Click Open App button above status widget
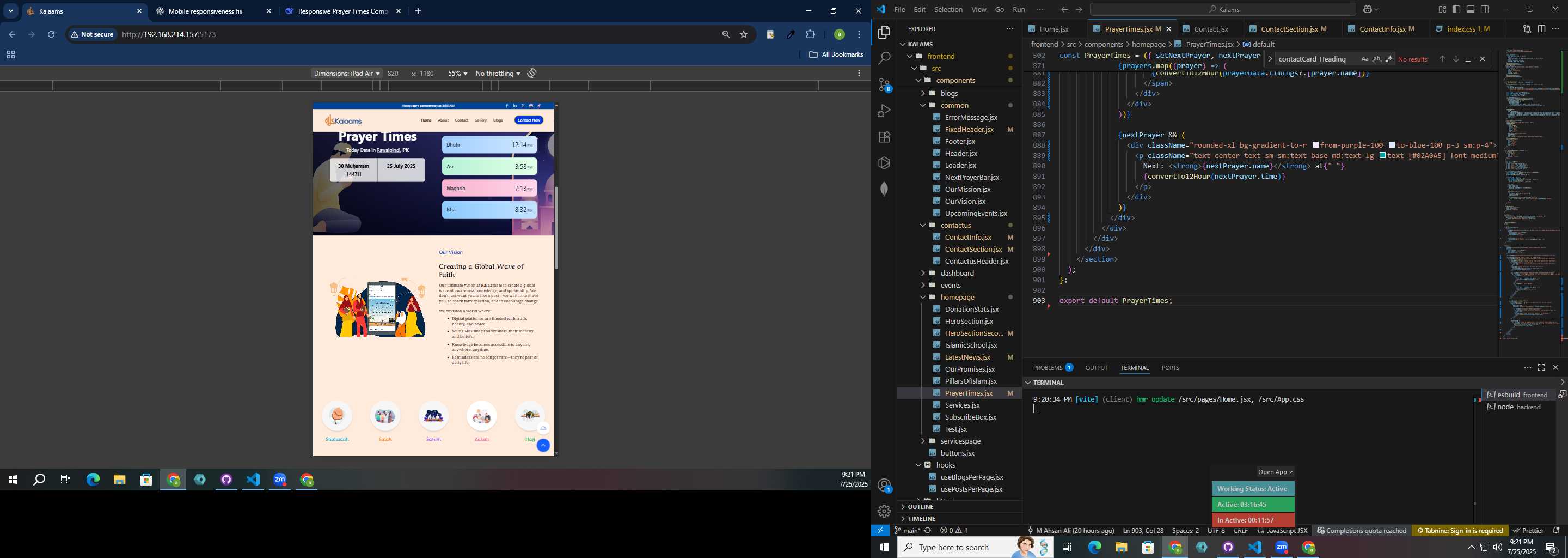Screen dimensions: 1568x558 point(1275,472)
